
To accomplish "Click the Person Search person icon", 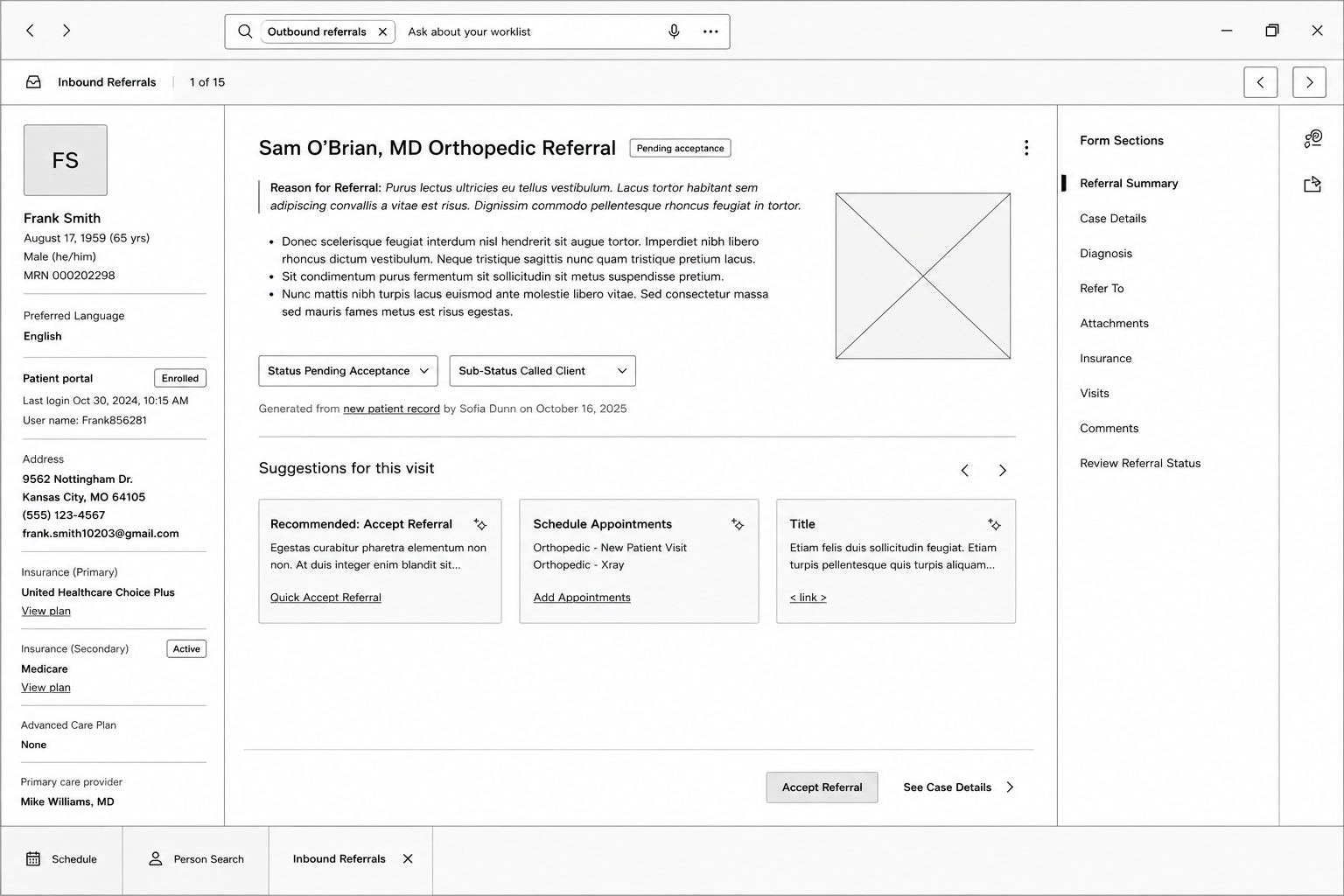I will [x=156, y=859].
